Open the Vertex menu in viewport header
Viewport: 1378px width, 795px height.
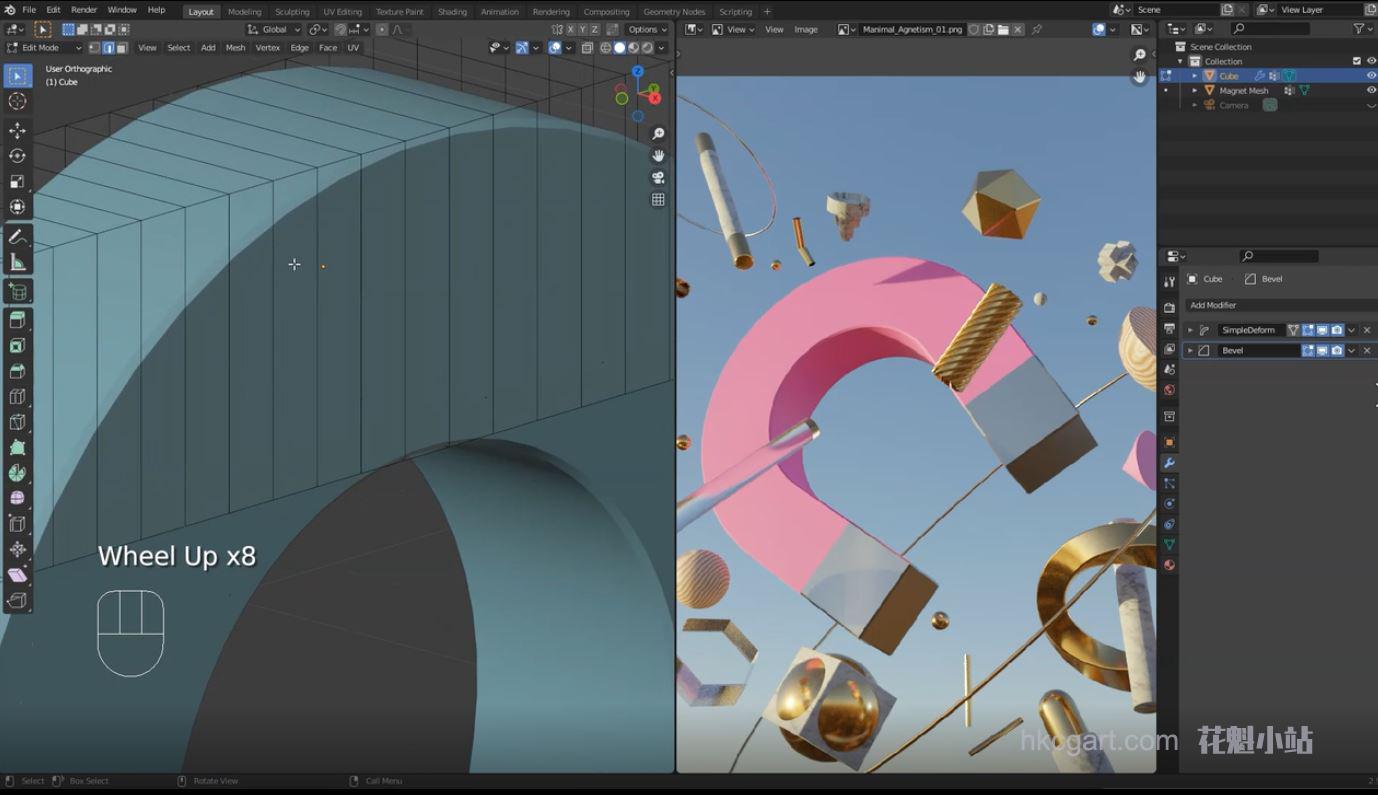[x=267, y=47]
